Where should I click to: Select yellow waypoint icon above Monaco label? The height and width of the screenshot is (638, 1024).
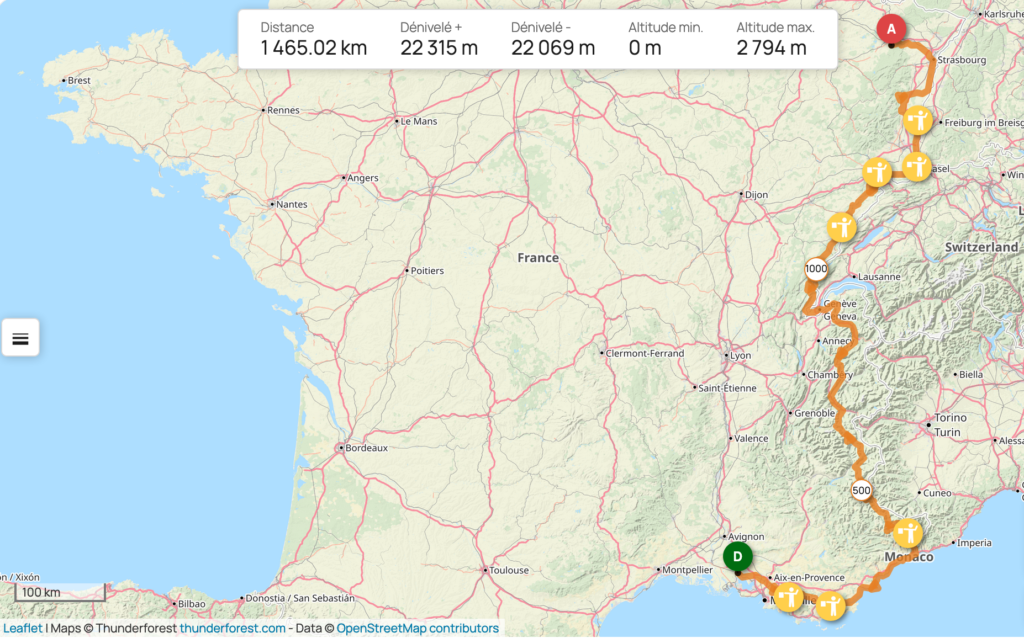[x=908, y=532]
